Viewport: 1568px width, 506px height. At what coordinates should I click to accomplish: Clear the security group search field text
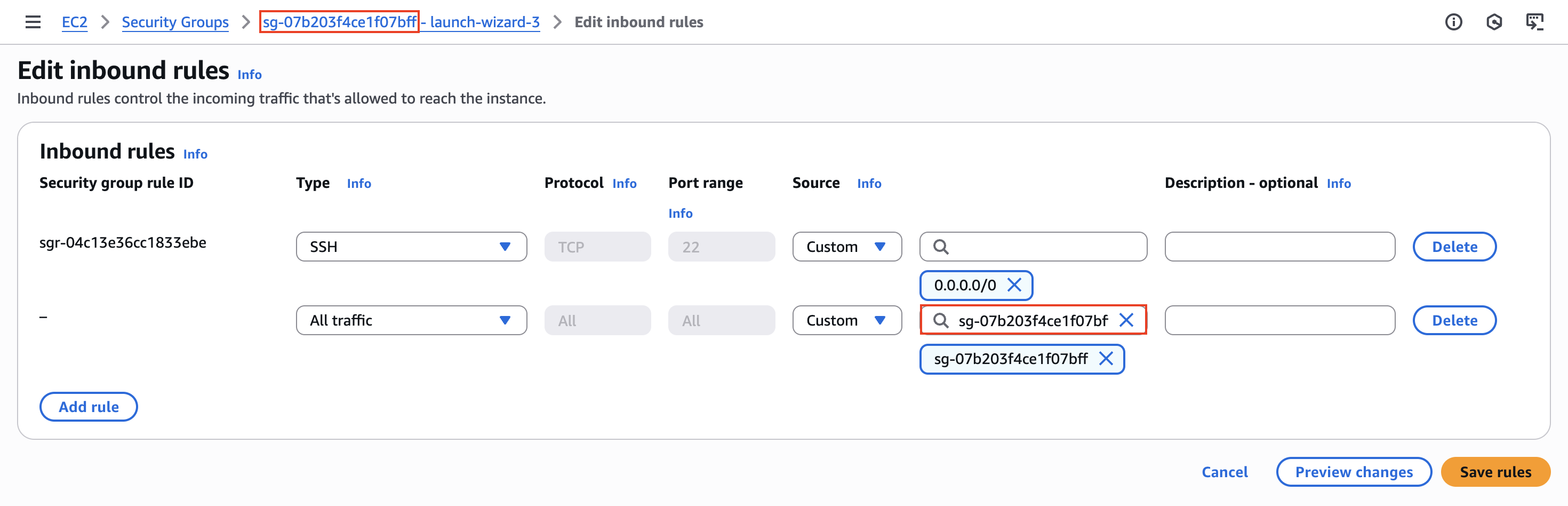(x=1126, y=320)
